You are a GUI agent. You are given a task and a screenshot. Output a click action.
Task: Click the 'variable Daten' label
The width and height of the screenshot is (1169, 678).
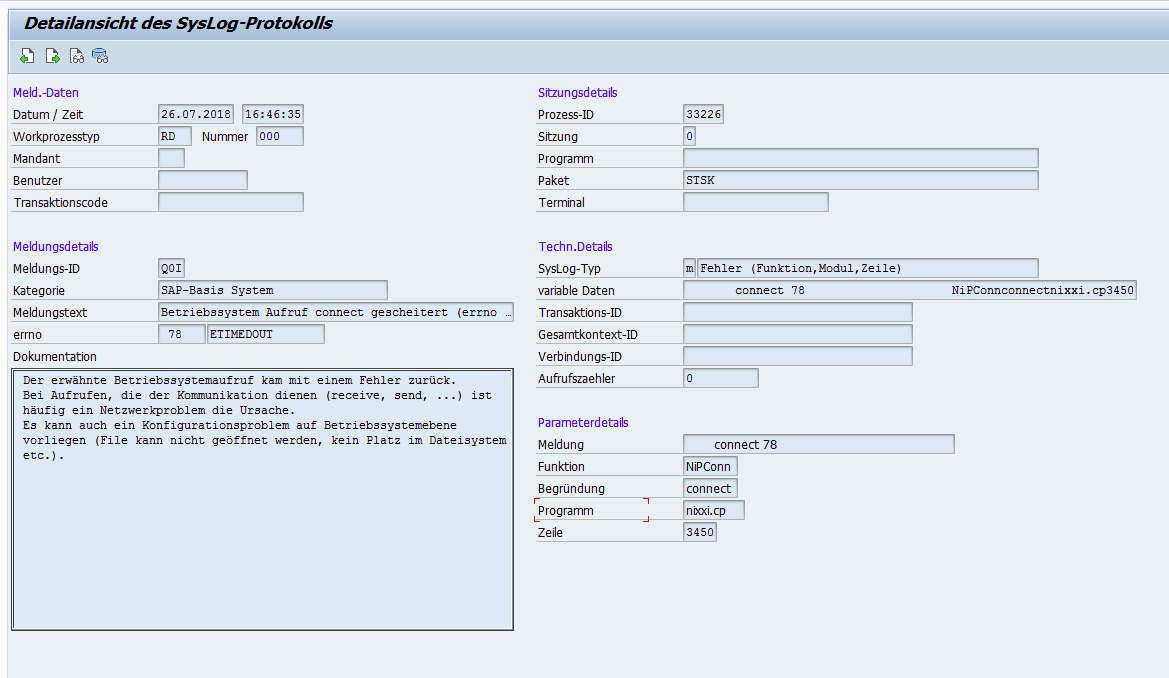click(576, 290)
